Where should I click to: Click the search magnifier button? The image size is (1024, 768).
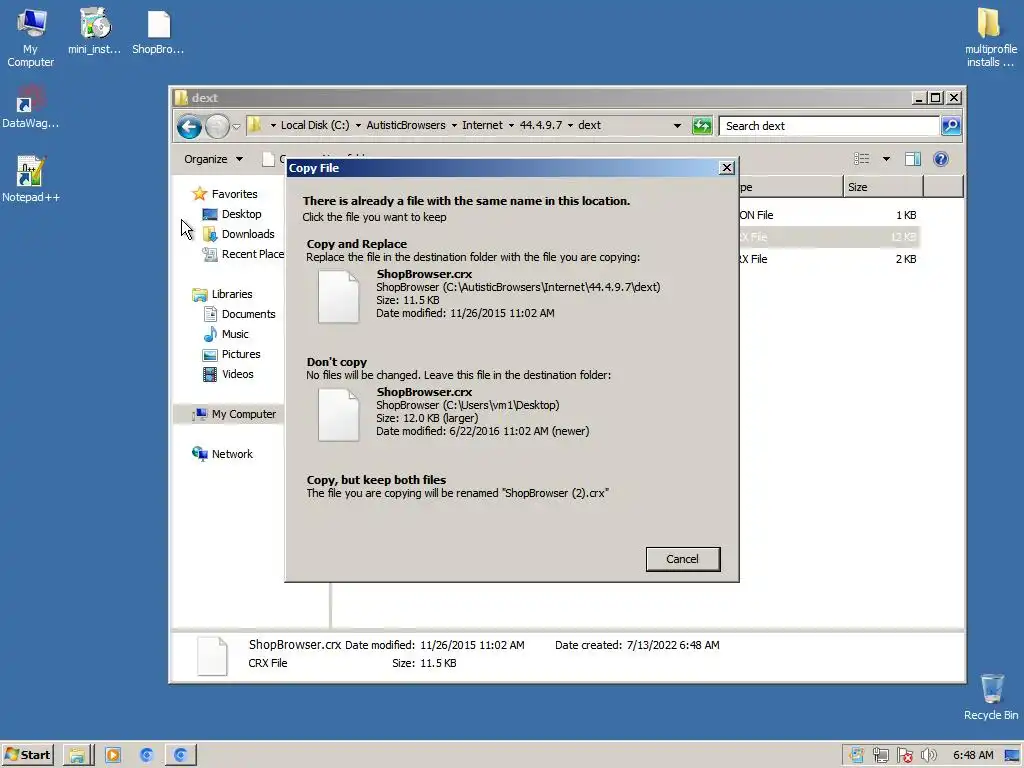[x=951, y=125]
